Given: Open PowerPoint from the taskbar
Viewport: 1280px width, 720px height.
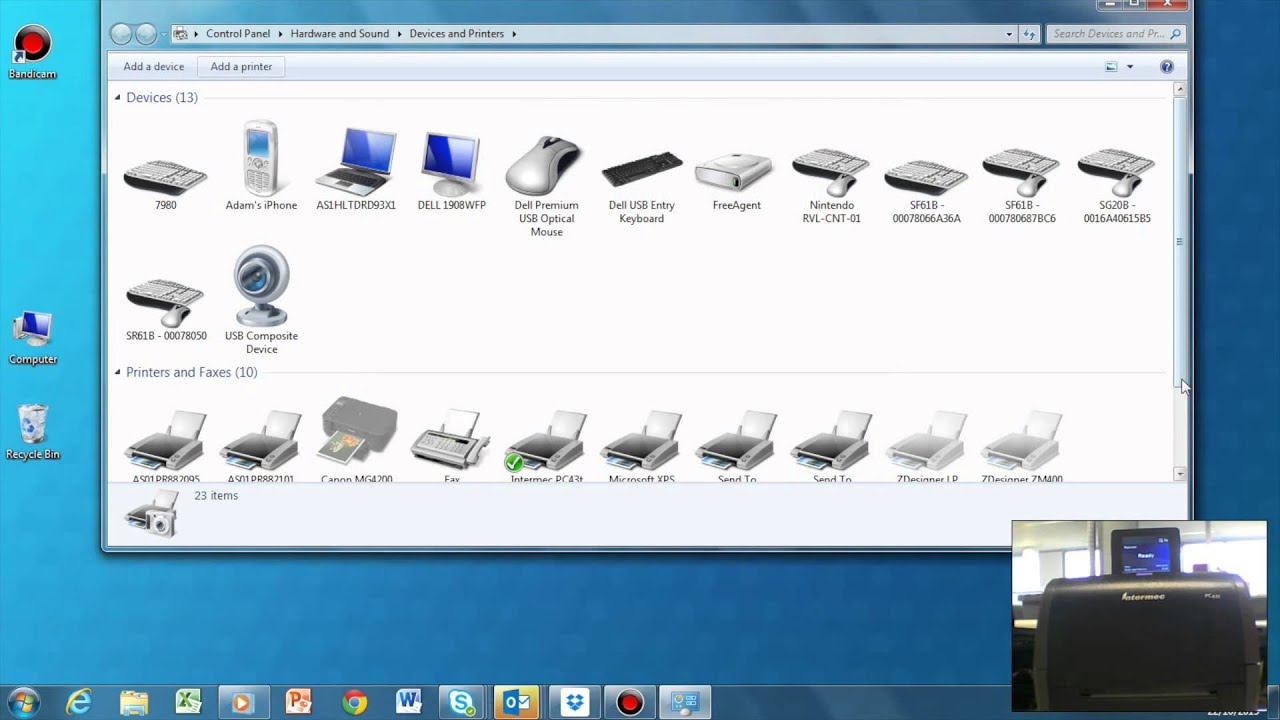Looking at the screenshot, I should (x=298, y=702).
